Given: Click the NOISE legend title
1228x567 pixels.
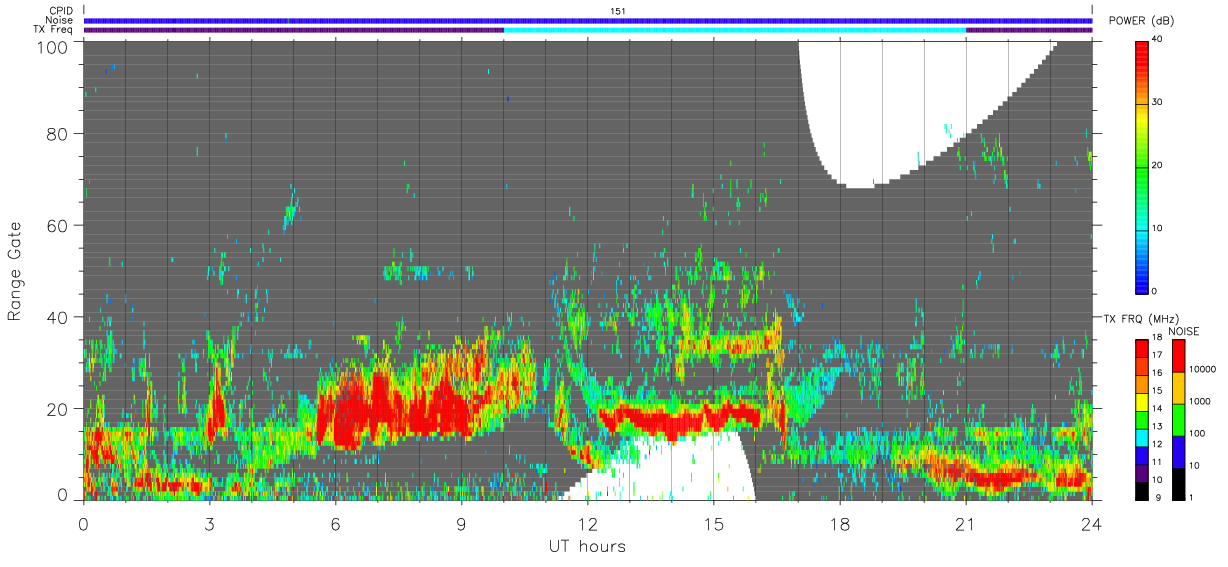Looking at the screenshot, I should click(x=1183, y=330).
